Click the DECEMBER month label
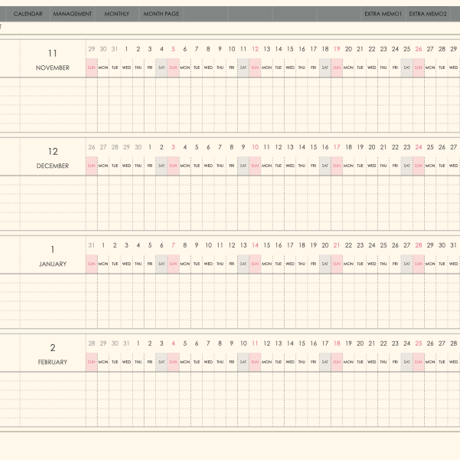 click(53, 166)
